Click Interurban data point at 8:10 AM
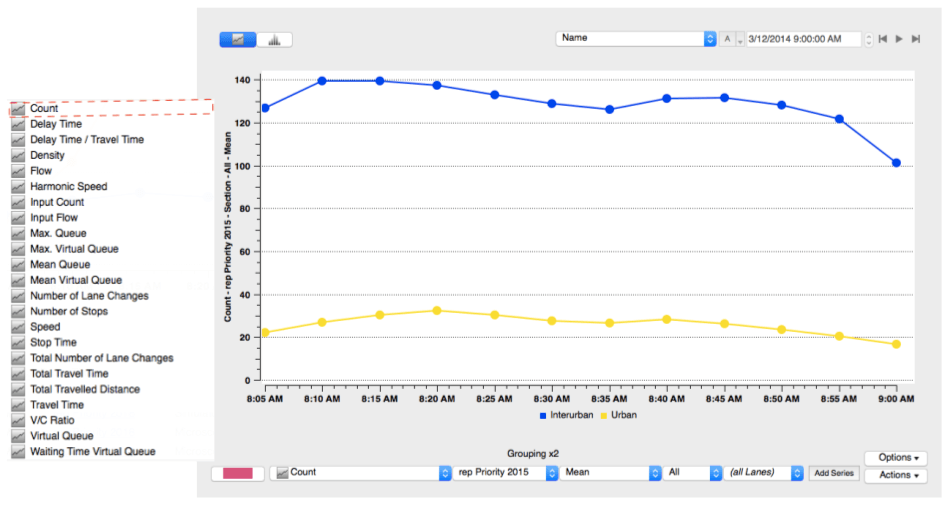948x511 pixels. pos(322,81)
